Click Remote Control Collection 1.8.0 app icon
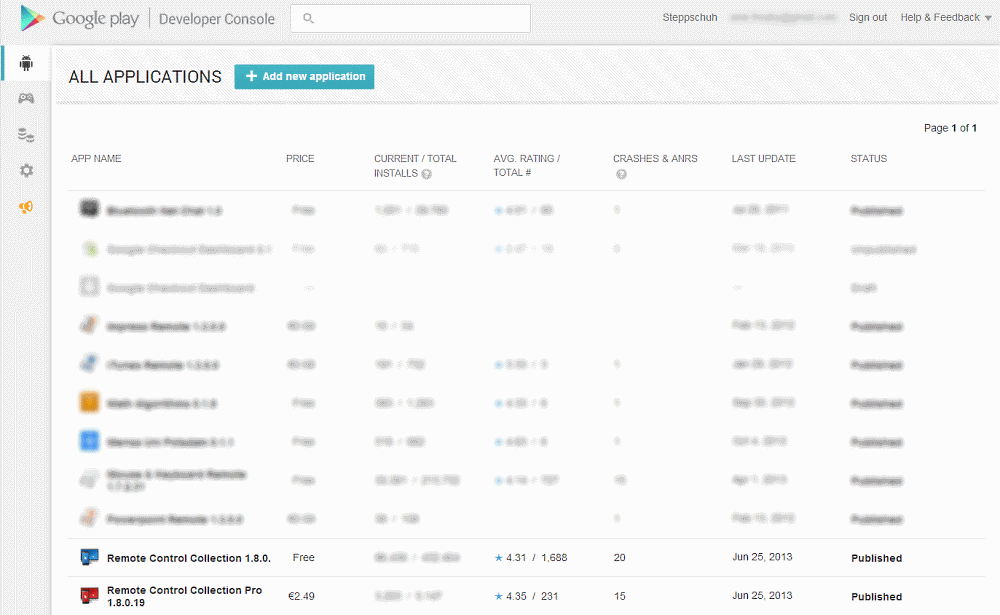The width and height of the screenshot is (1000, 615). [x=89, y=557]
